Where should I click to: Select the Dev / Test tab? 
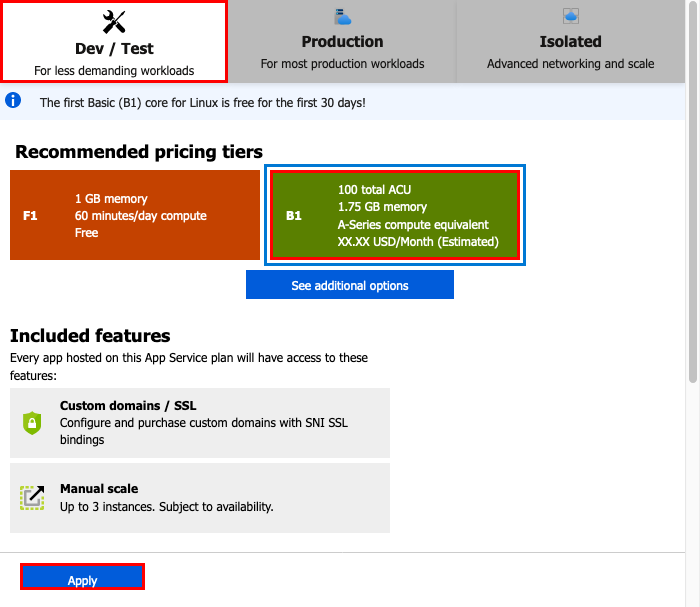(x=114, y=42)
